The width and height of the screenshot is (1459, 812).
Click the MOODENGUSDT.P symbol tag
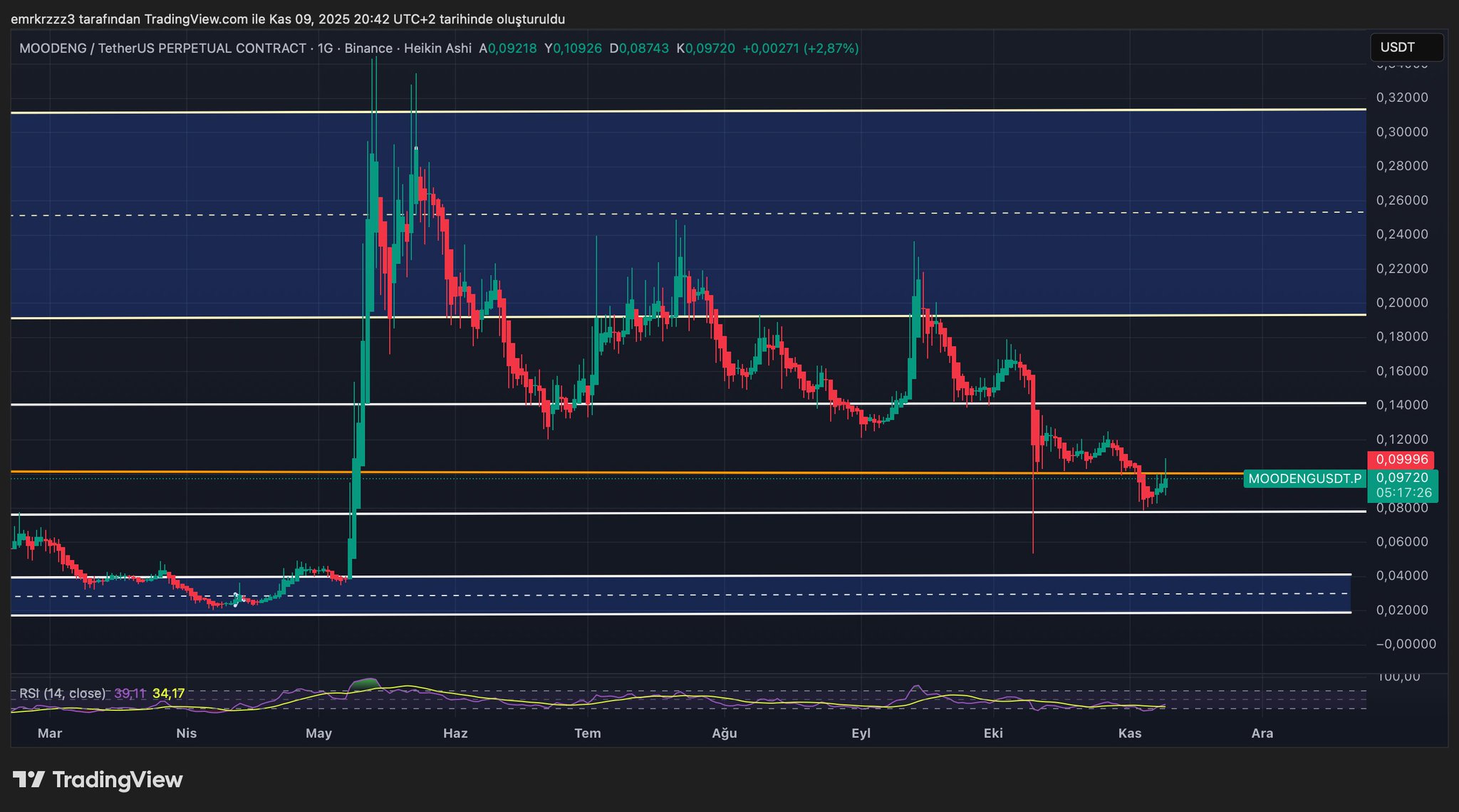pyautogui.click(x=1304, y=479)
